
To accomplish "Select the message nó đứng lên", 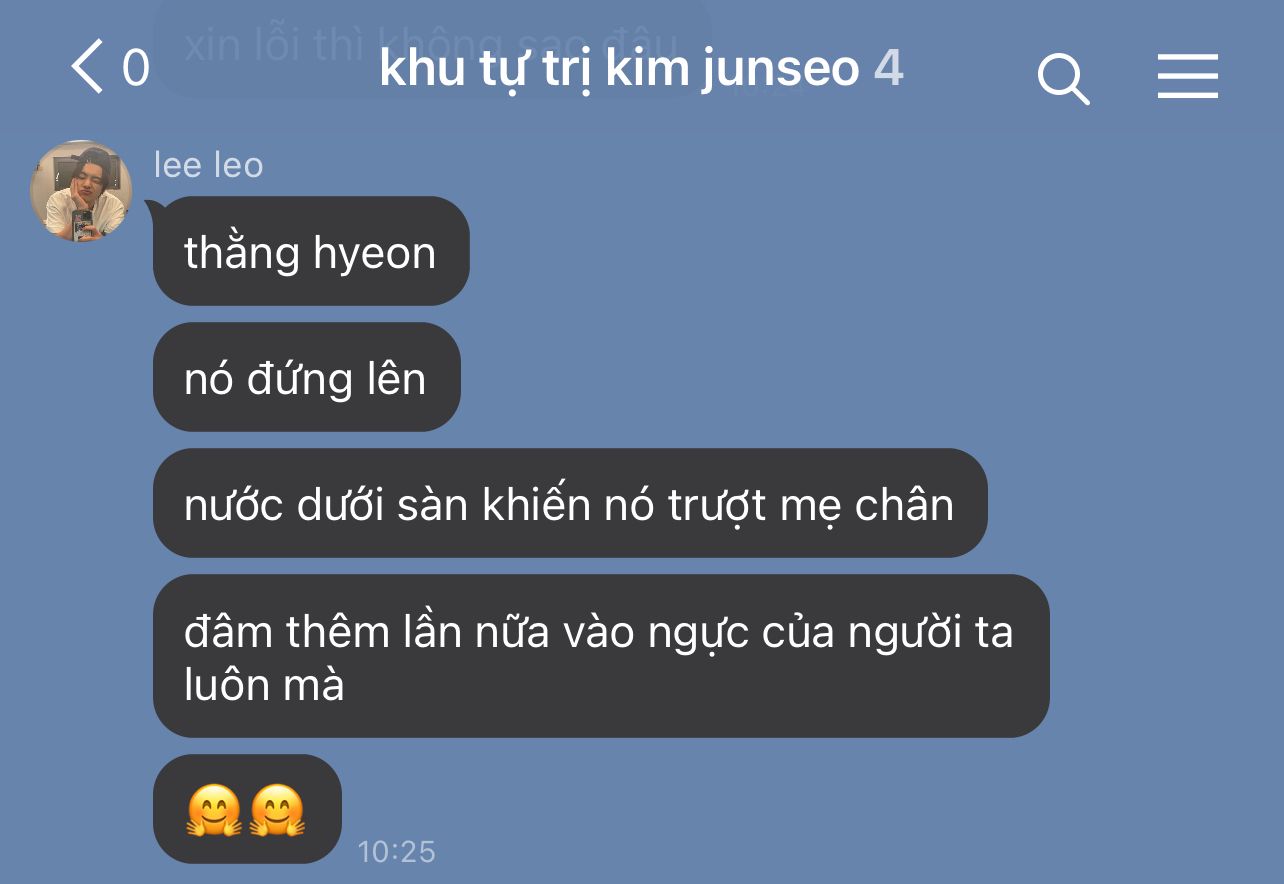I will [x=306, y=377].
